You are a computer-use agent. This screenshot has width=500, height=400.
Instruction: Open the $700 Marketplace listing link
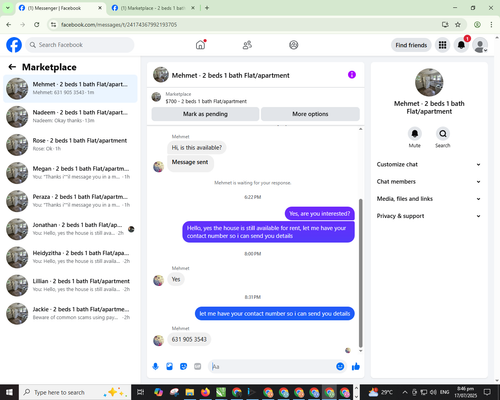click(206, 101)
